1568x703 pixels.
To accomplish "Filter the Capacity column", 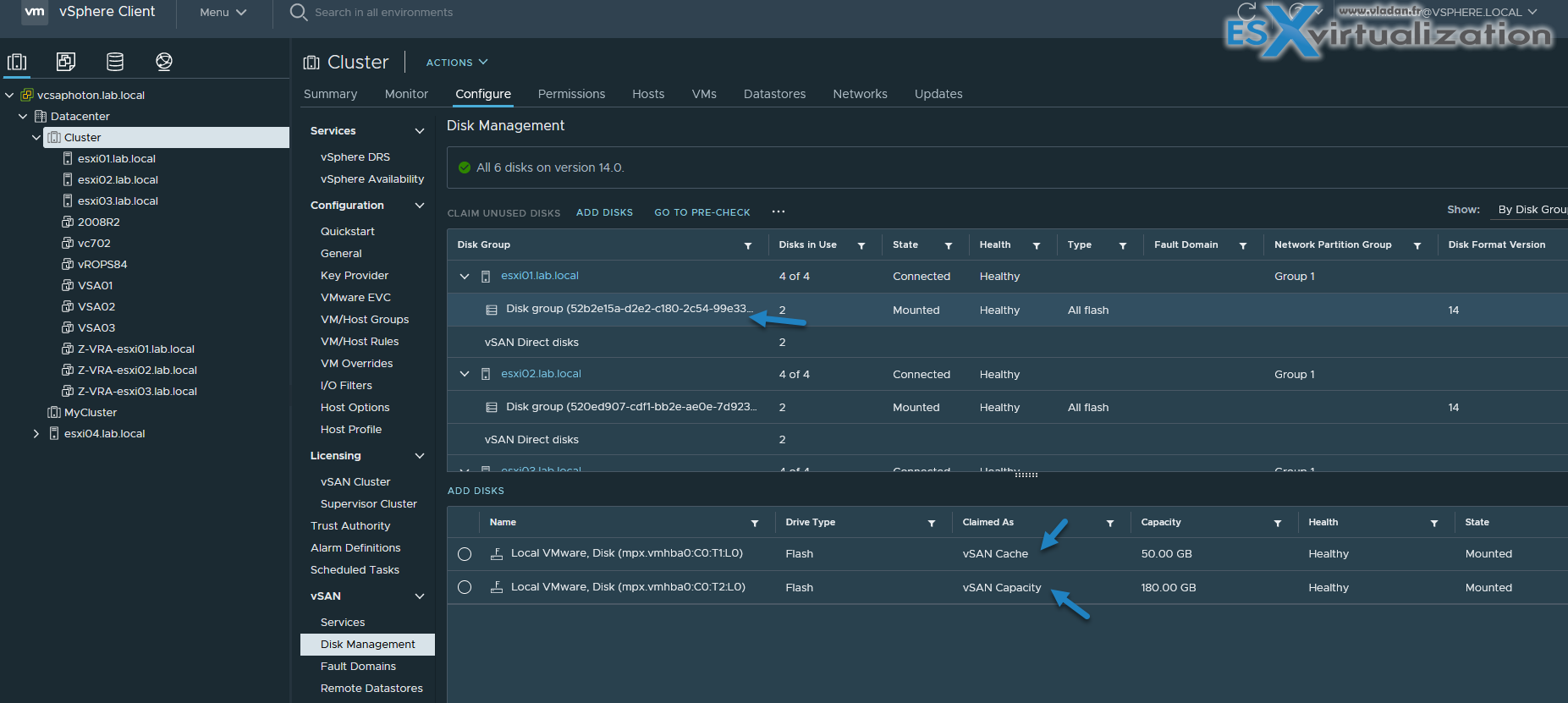I will coord(1278,523).
